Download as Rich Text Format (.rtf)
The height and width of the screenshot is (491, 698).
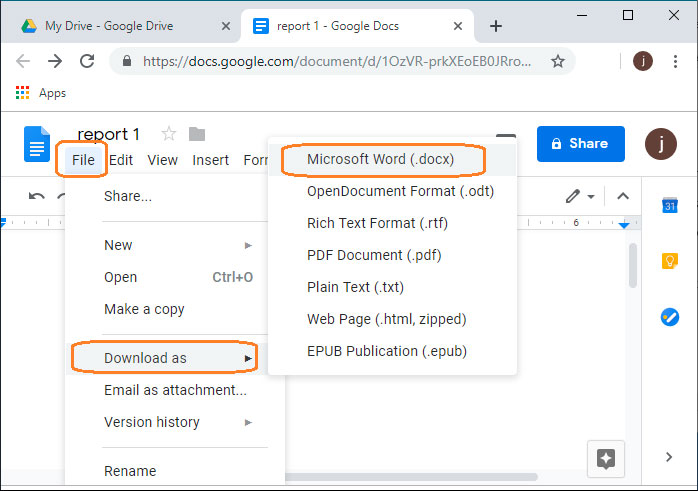[x=392, y=223]
